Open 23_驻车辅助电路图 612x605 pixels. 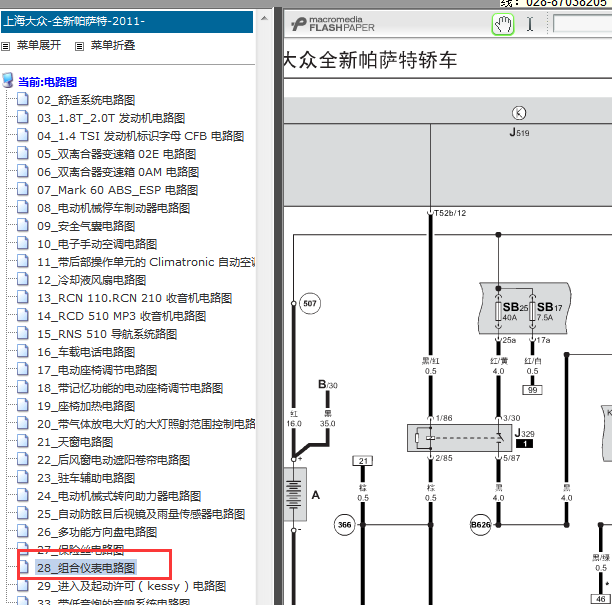click(86, 478)
